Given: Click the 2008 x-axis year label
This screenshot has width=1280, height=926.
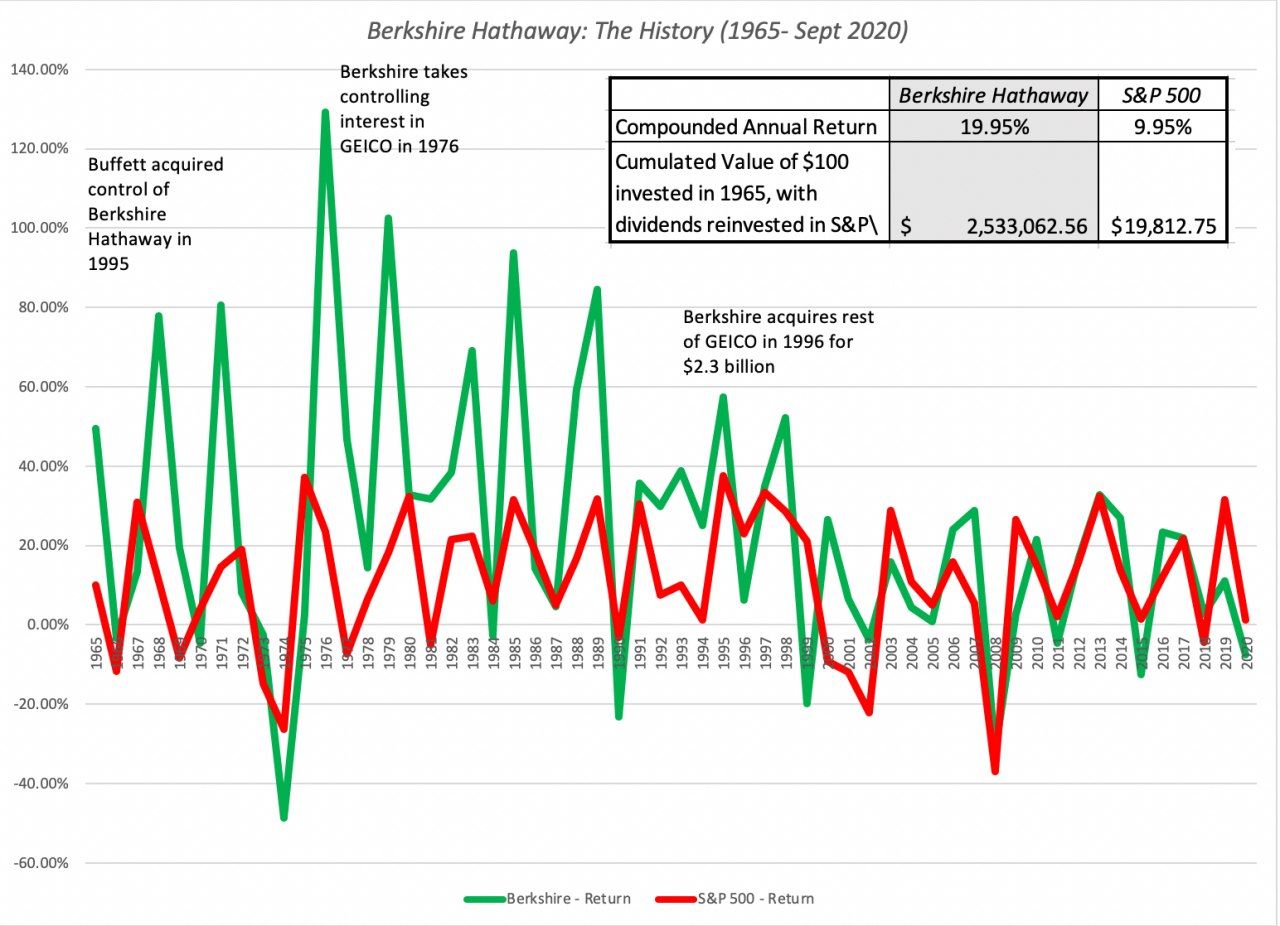Looking at the screenshot, I should click(x=995, y=655).
